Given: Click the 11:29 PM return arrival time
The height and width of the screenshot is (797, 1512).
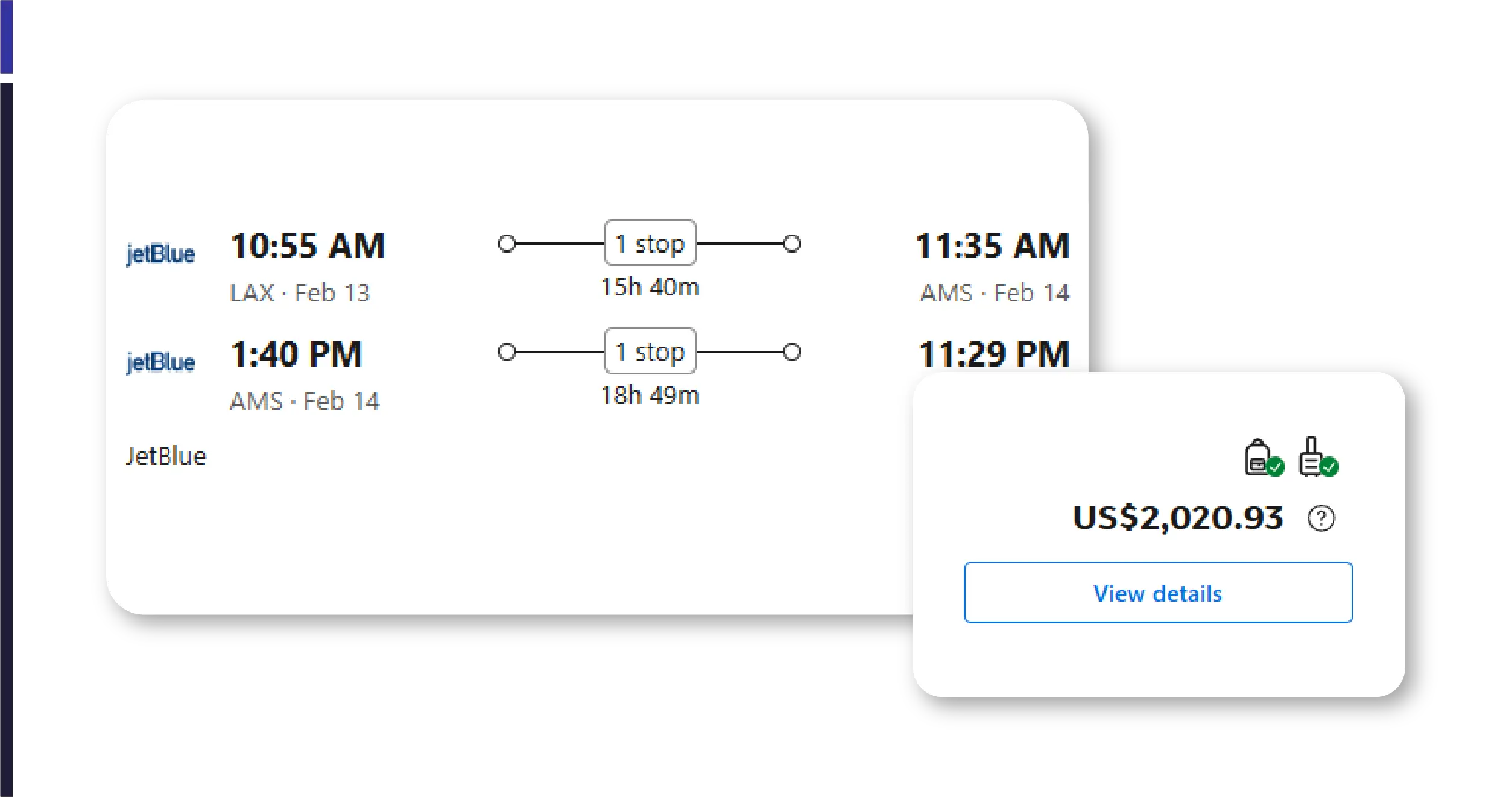Looking at the screenshot, I should (993, 354).
